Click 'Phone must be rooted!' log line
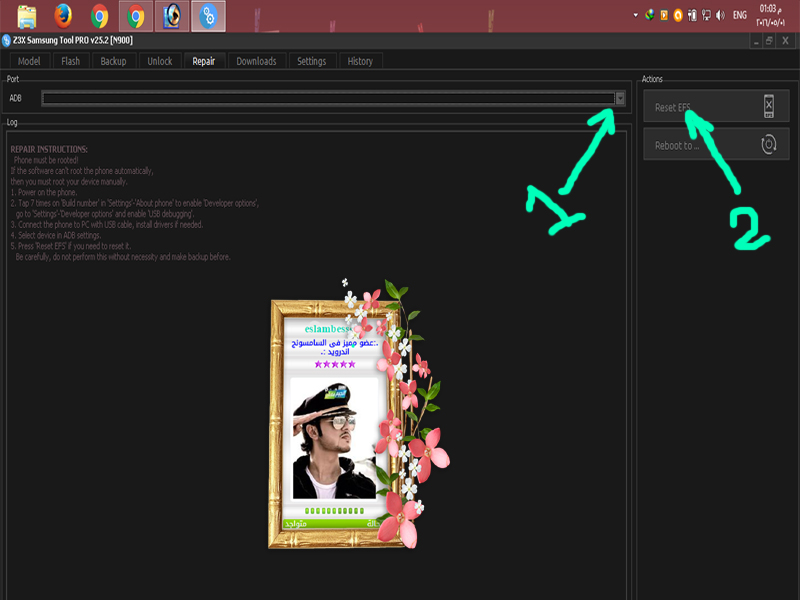The image size is (800, 600). (46, 160)
